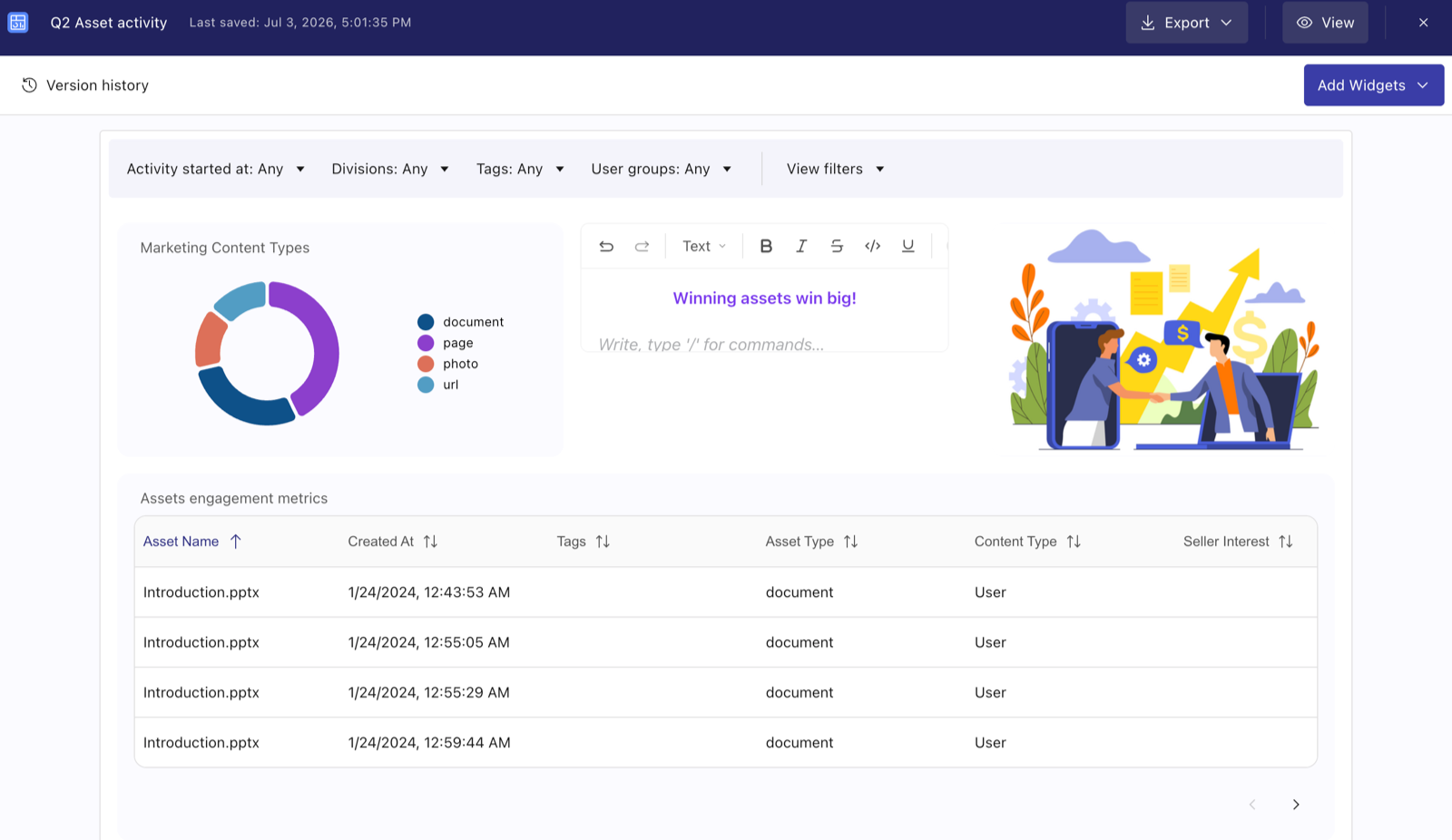The width and height of the screenshot is (1452, 840).
Task: Click the url legend color dot
Action: (426, 385)
